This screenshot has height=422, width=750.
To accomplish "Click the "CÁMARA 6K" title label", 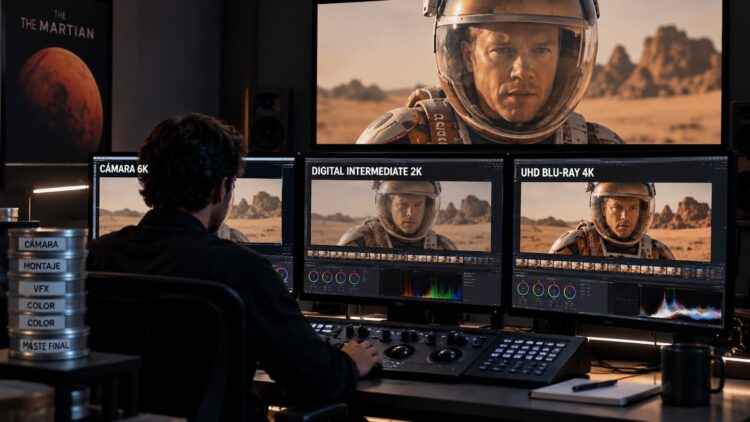I will coord(123,169).
